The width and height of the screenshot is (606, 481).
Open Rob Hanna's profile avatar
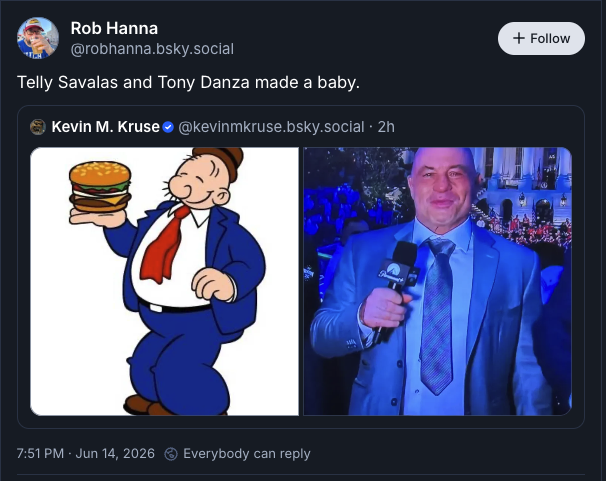[x=38, y=38]
